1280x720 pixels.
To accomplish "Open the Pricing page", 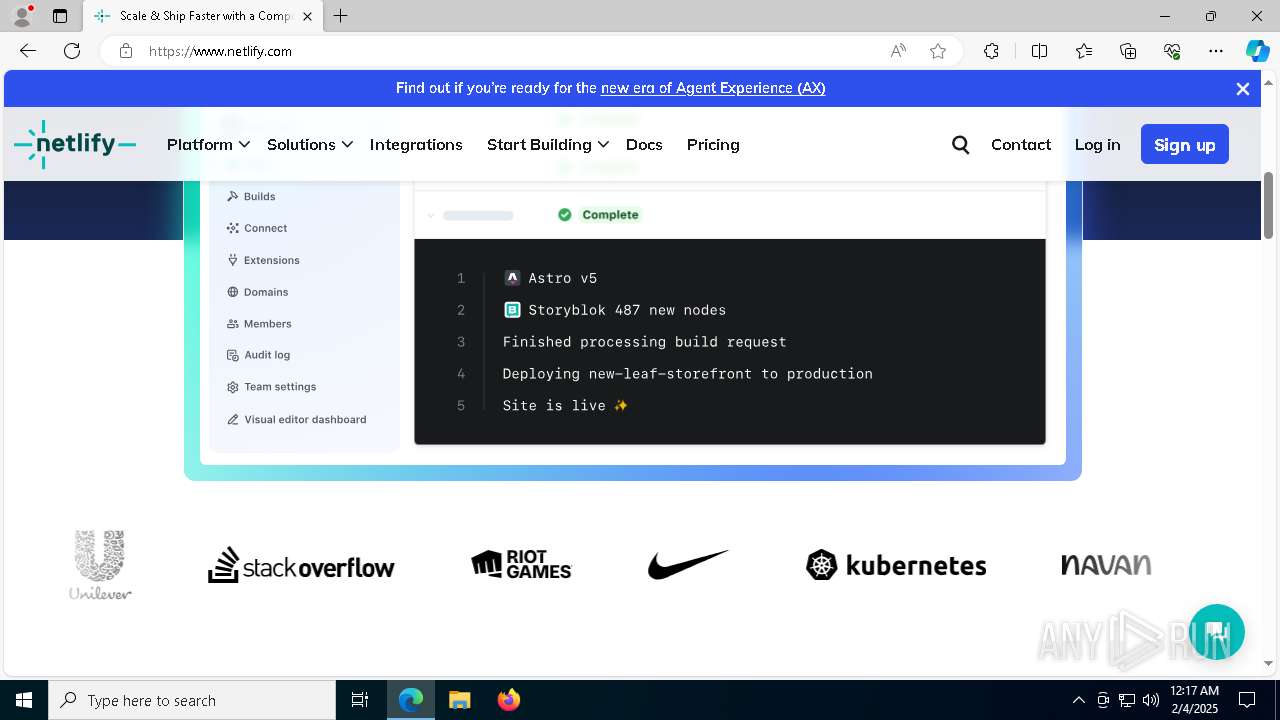I will pyautogui.click(x=713, y=145).
